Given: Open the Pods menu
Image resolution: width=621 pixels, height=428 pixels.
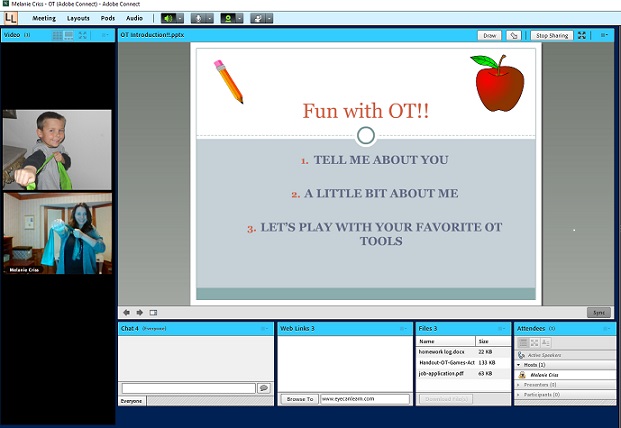Looking at the screenshot, I should tap(108, 18).
